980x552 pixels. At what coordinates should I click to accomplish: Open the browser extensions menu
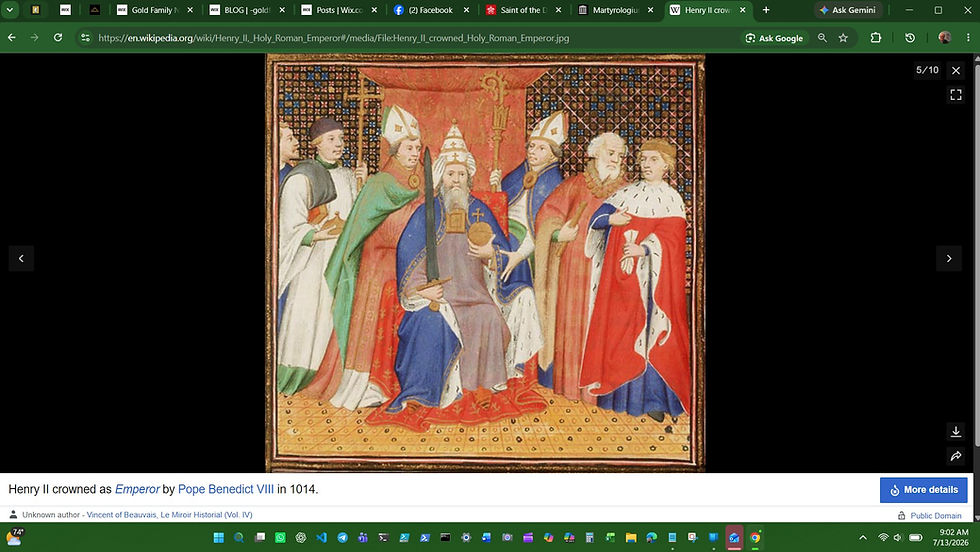tap(876, 38)
